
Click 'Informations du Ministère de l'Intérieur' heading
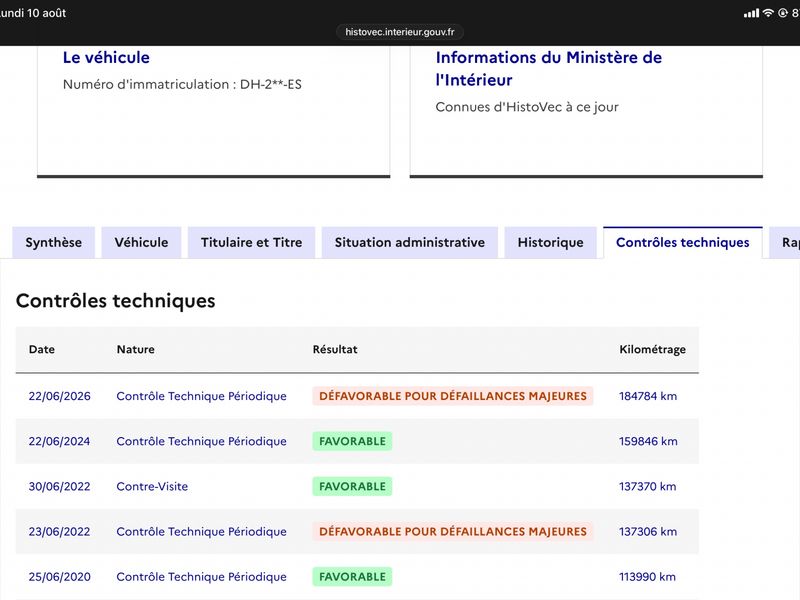[548, 68]
